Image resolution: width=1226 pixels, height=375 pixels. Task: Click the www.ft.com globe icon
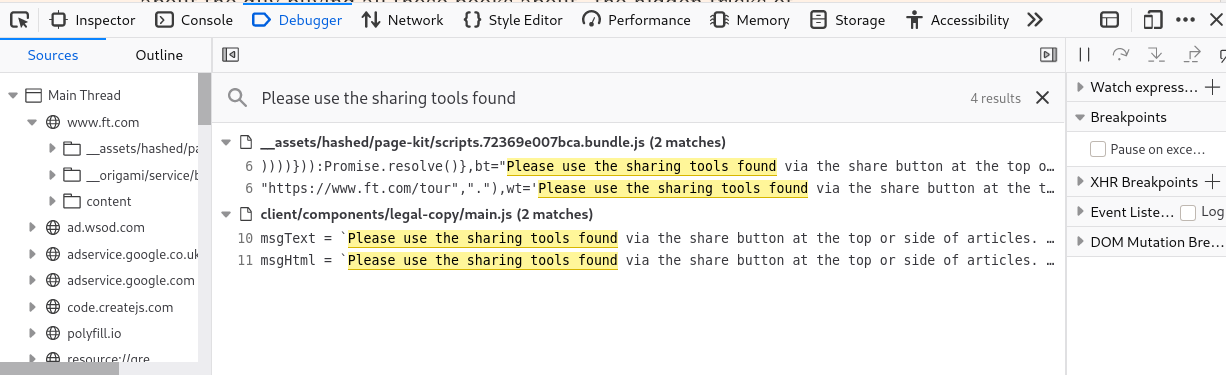click(53, 123)
